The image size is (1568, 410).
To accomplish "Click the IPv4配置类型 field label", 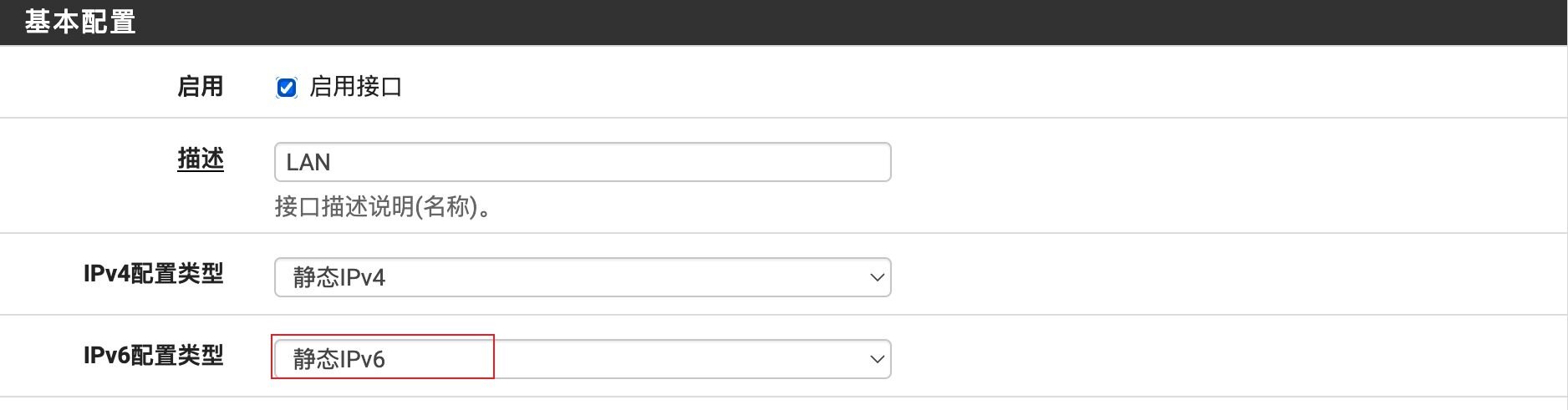I will point(153,274).
